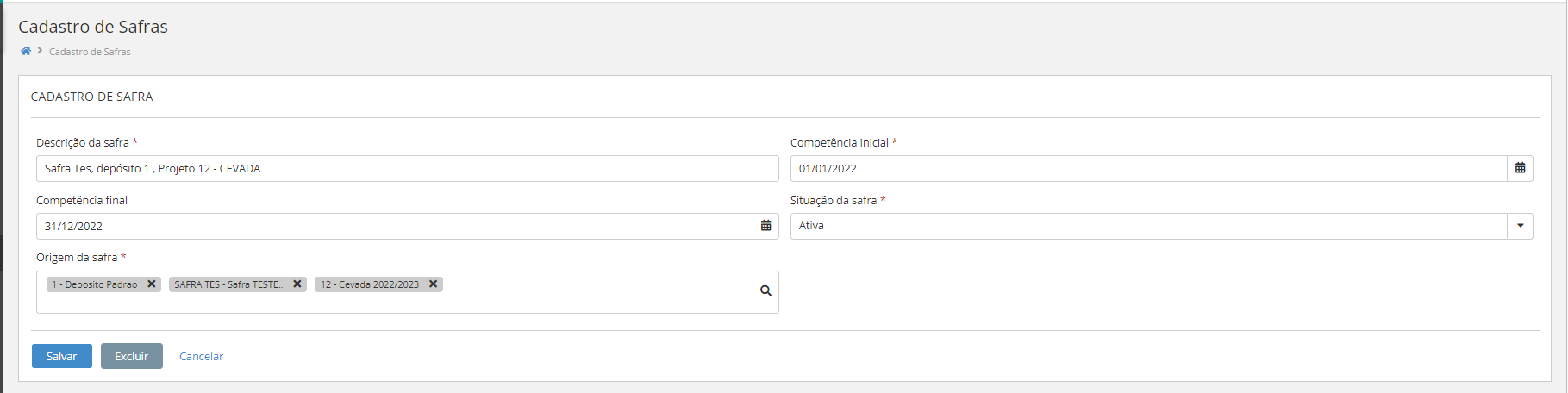Viewport: 1568px width, 393px height.
Task: Click the "Ativa" value in Situação da safra
Action: tap(811, 226)
